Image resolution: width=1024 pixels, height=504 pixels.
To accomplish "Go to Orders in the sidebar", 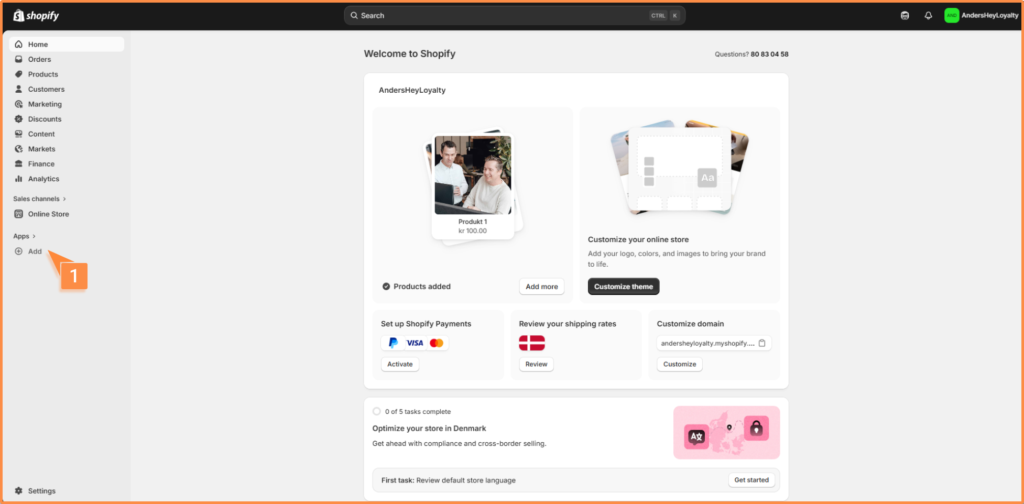I will (40, 59).
